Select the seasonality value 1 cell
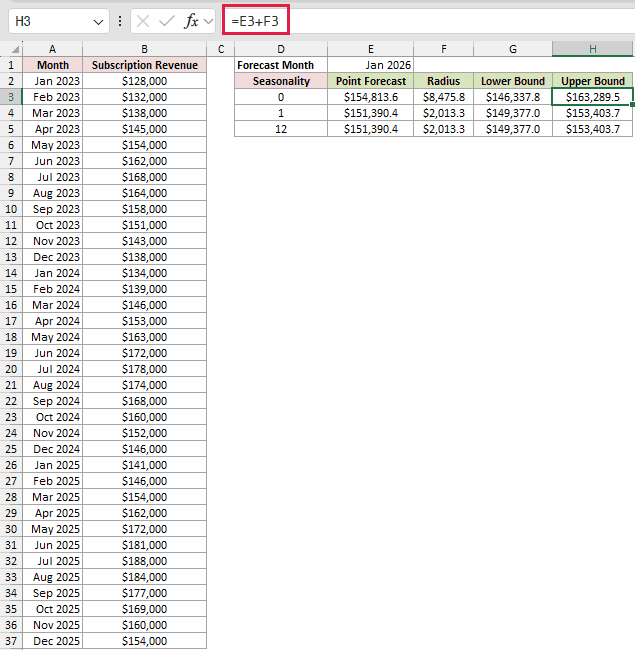 281,113
